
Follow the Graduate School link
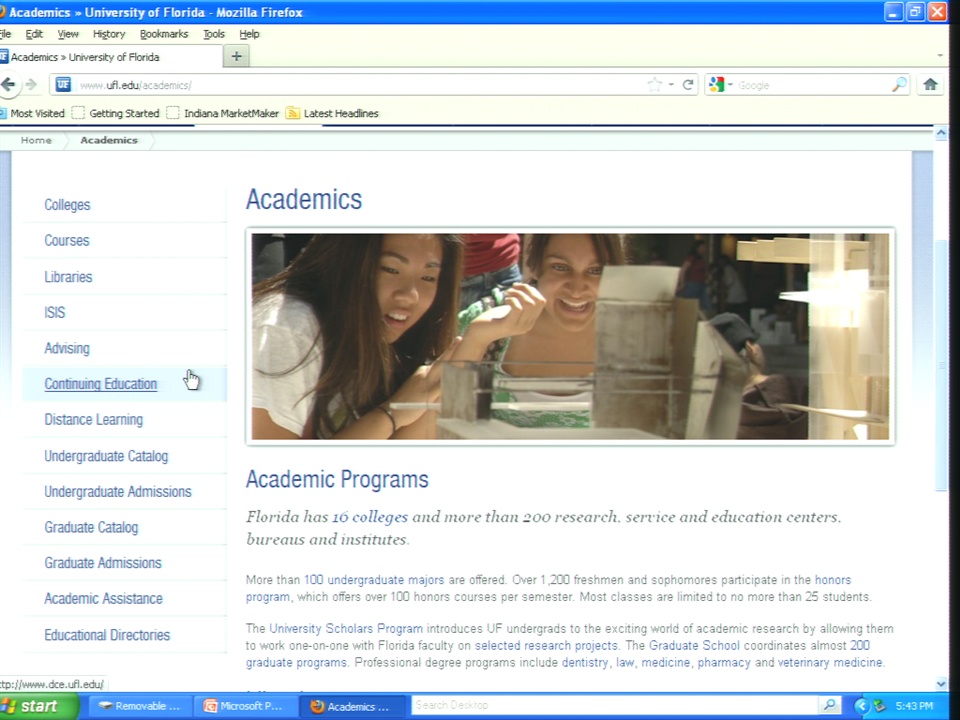(694, 645)
